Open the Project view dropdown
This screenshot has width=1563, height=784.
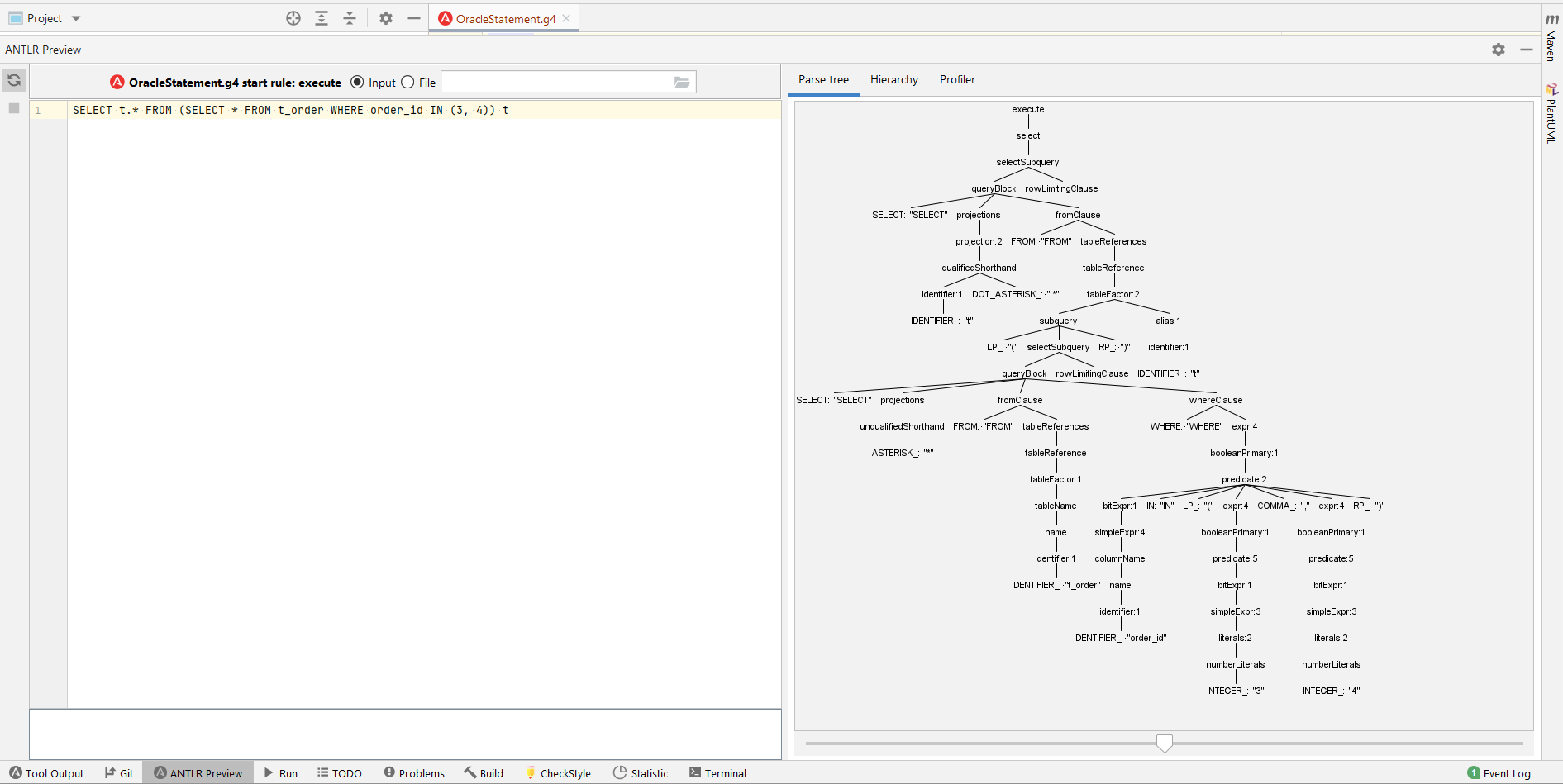75,17
